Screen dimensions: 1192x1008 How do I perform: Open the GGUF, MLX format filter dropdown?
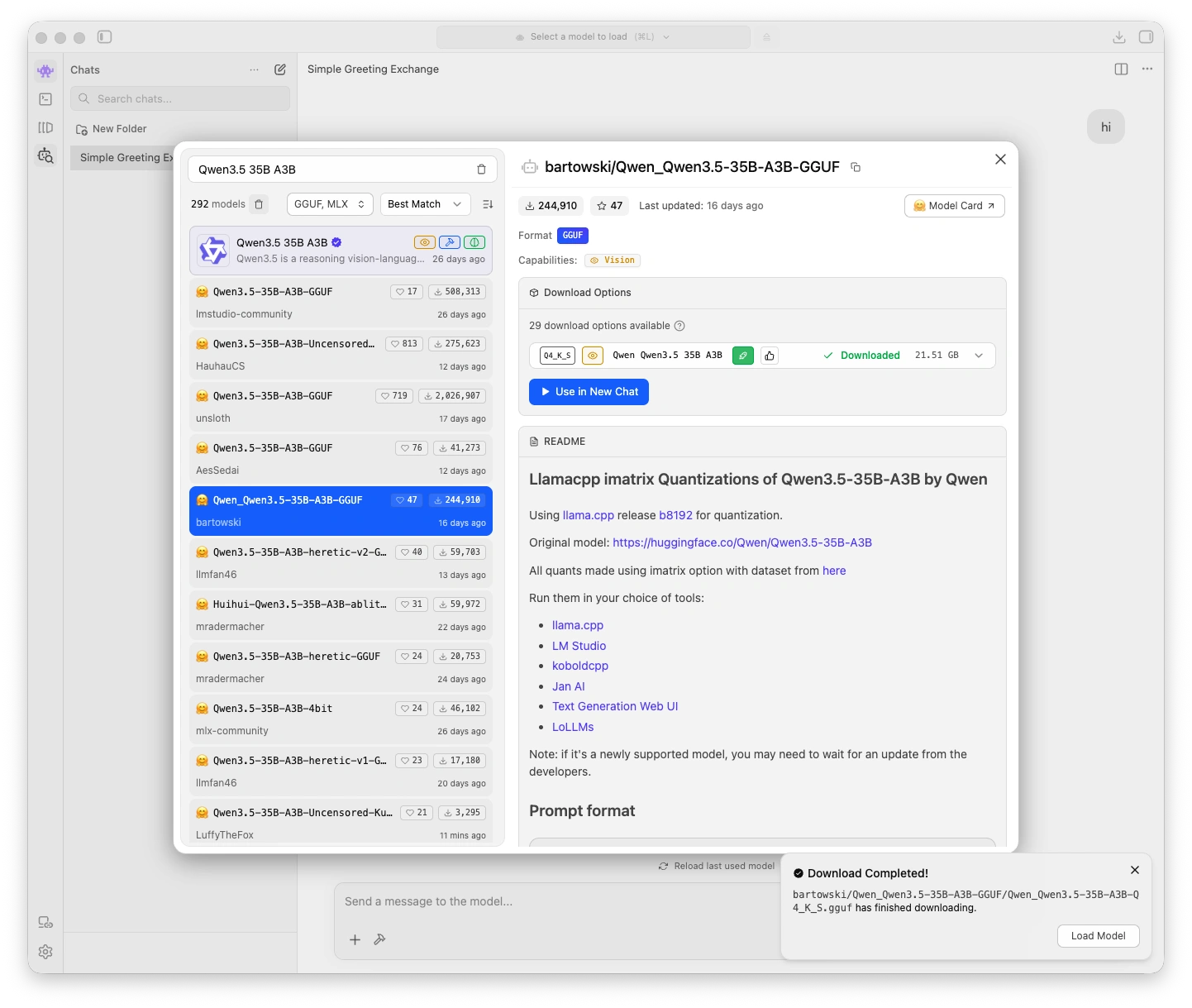point(329,204)
